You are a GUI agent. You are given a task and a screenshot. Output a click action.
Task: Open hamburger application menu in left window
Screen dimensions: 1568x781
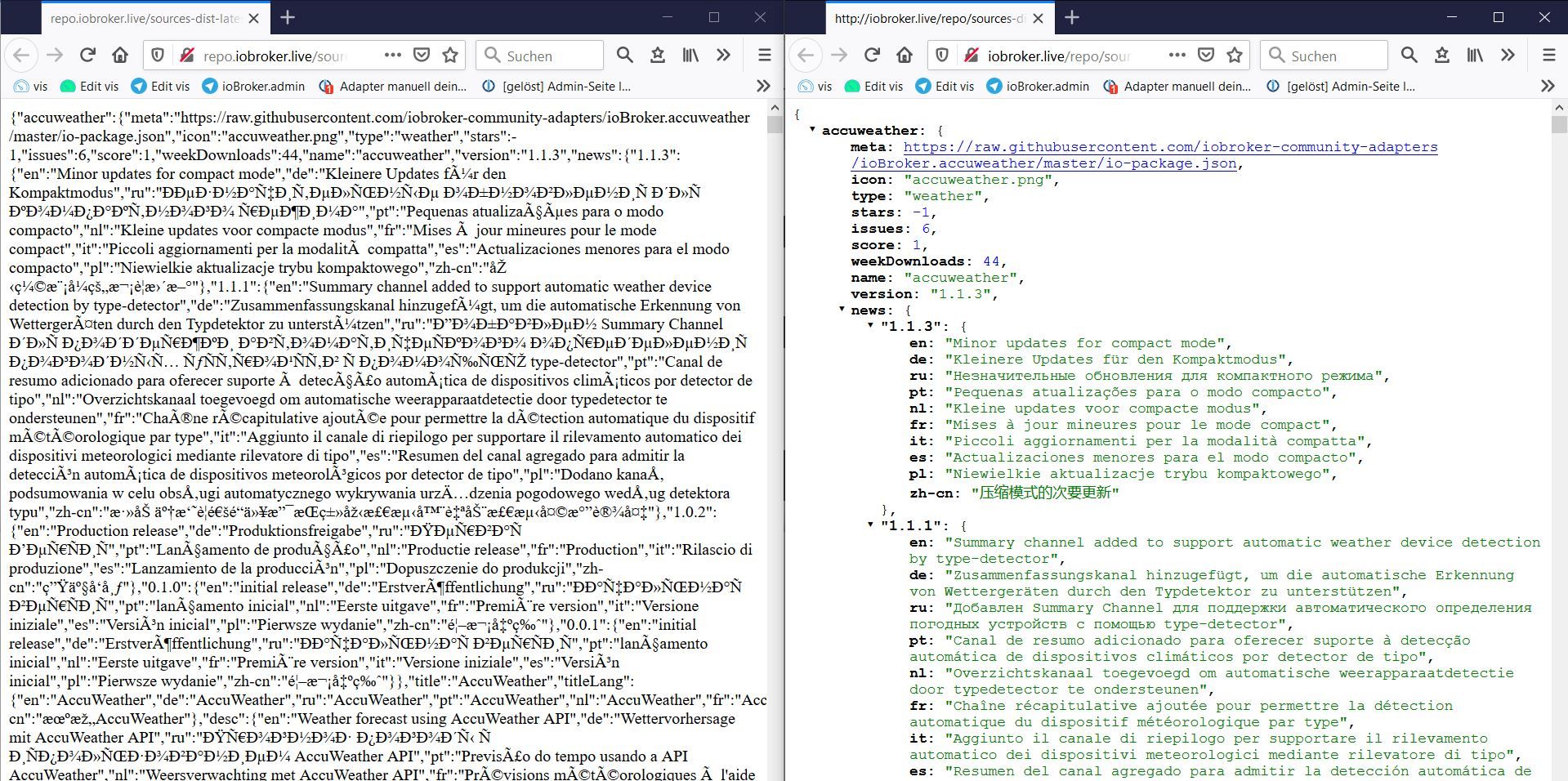(764, 56)
